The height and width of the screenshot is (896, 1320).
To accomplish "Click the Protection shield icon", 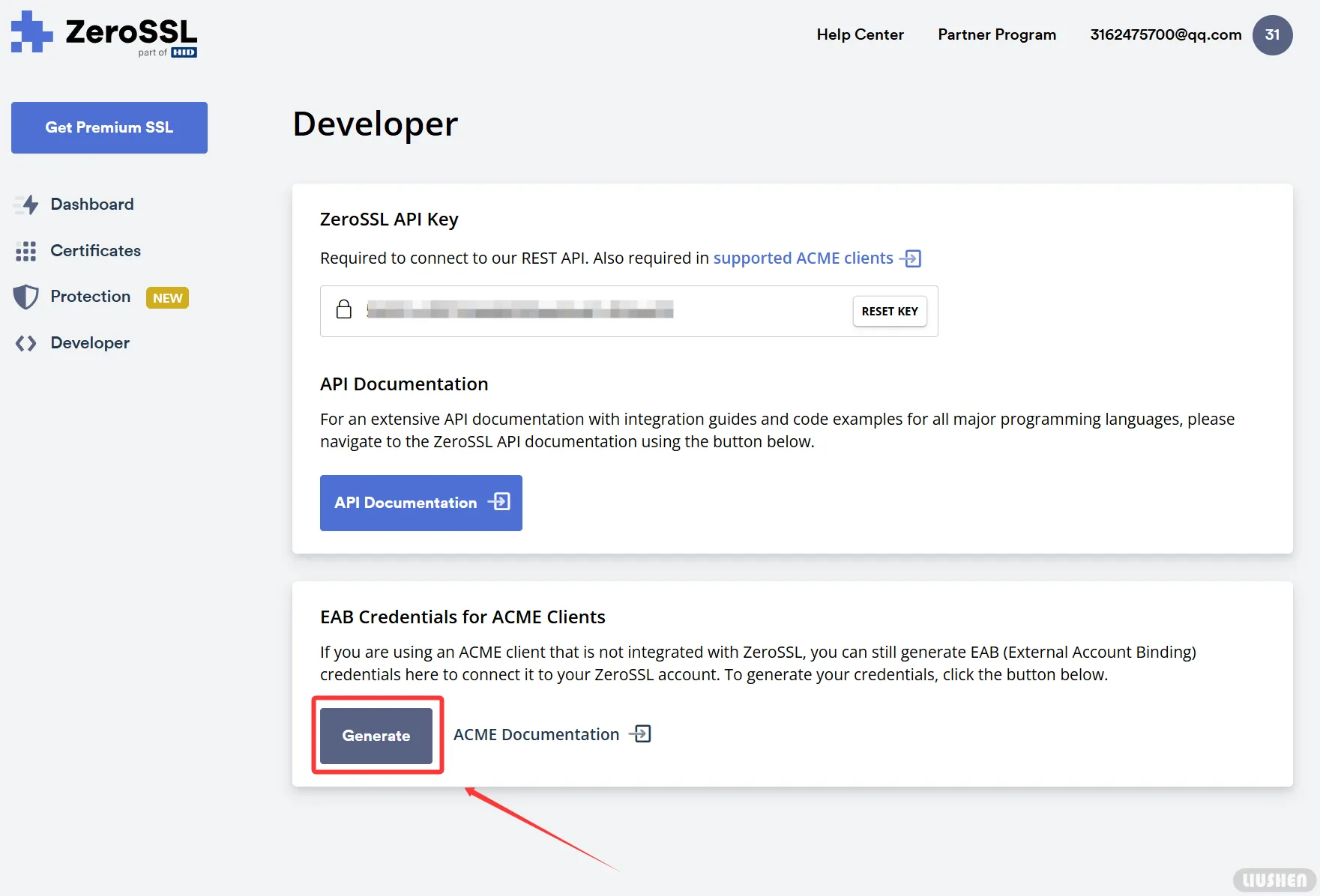I will click(x=26, y=297).
